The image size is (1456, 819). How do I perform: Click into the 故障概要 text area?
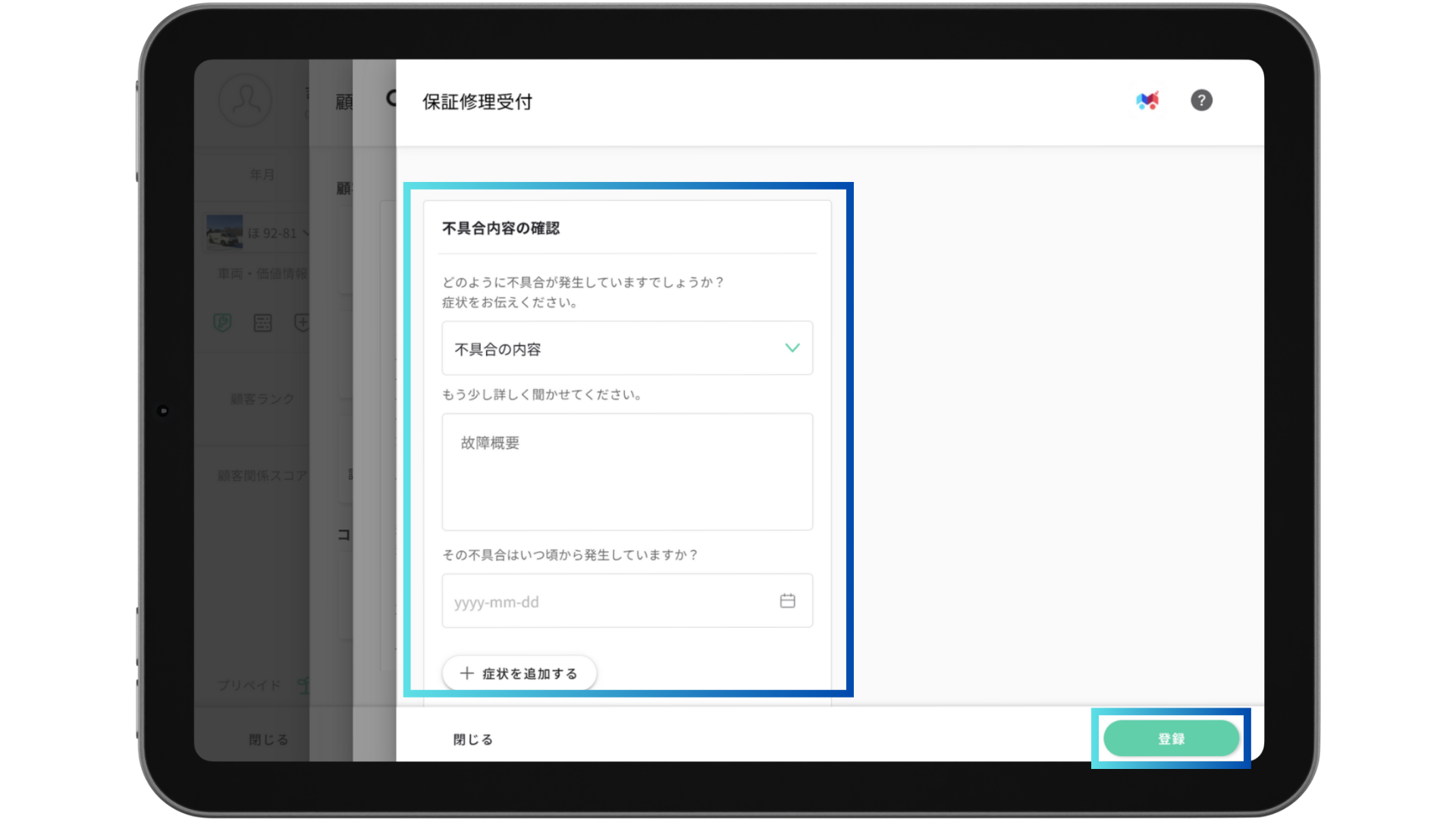point(626,472)
